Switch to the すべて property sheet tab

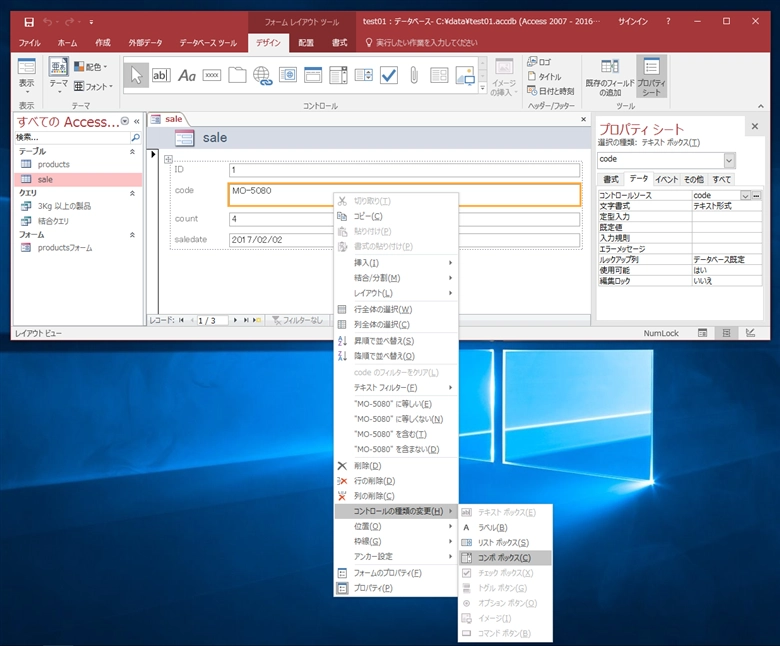coord(721,180)
